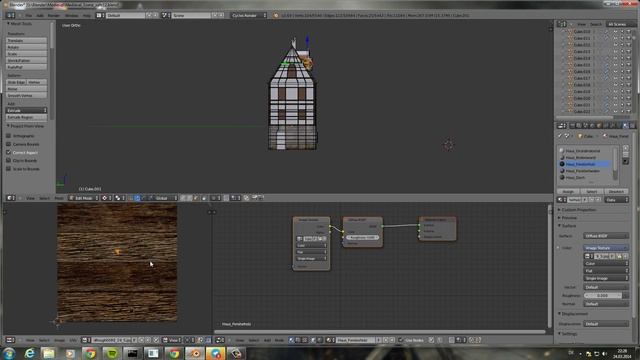This screenshot has height=360, width=640.
Task: Enable the Scale to Bounds checkbox
Action: click(9, 169)
